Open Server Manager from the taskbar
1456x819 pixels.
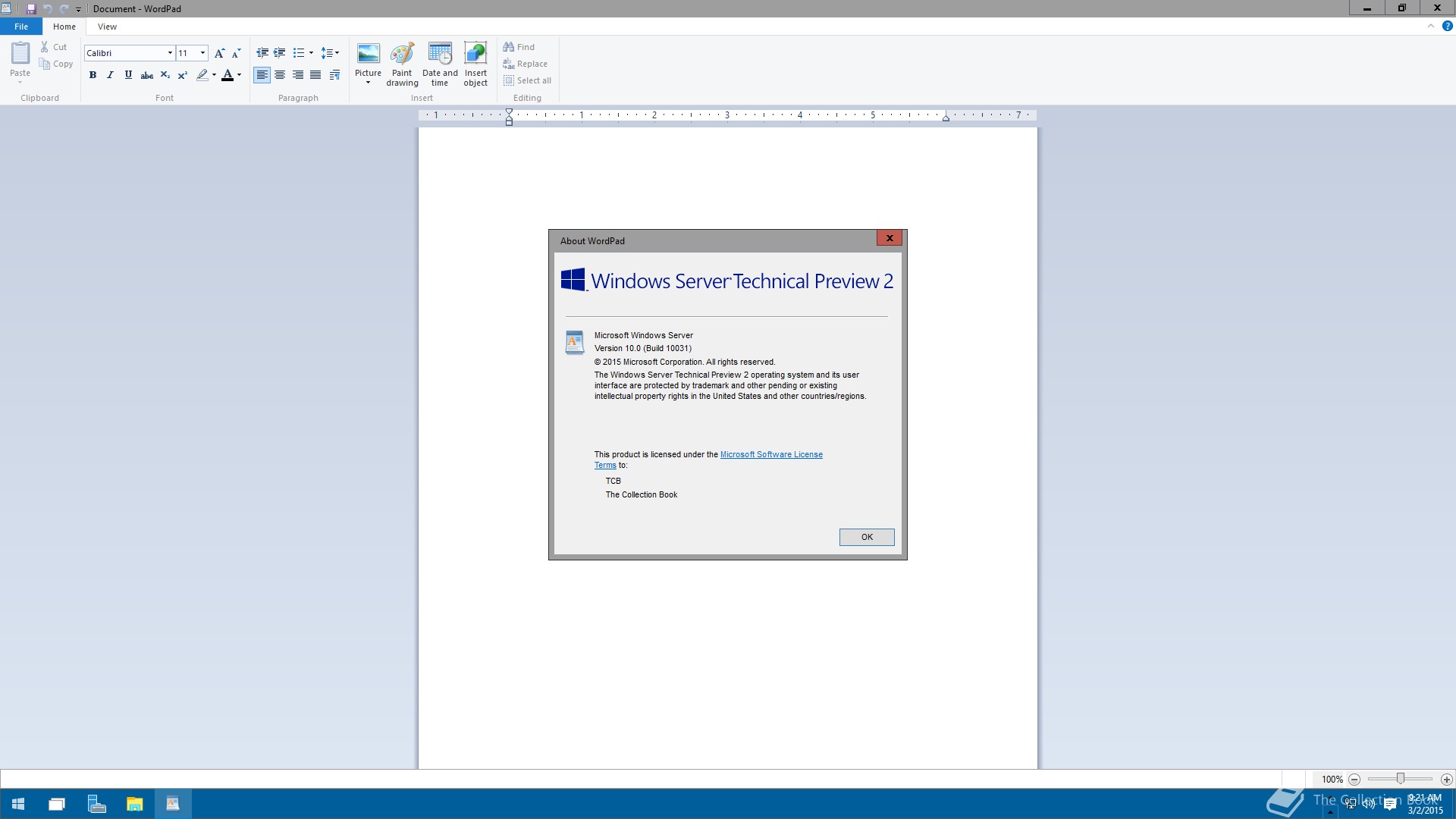(96, 804)
